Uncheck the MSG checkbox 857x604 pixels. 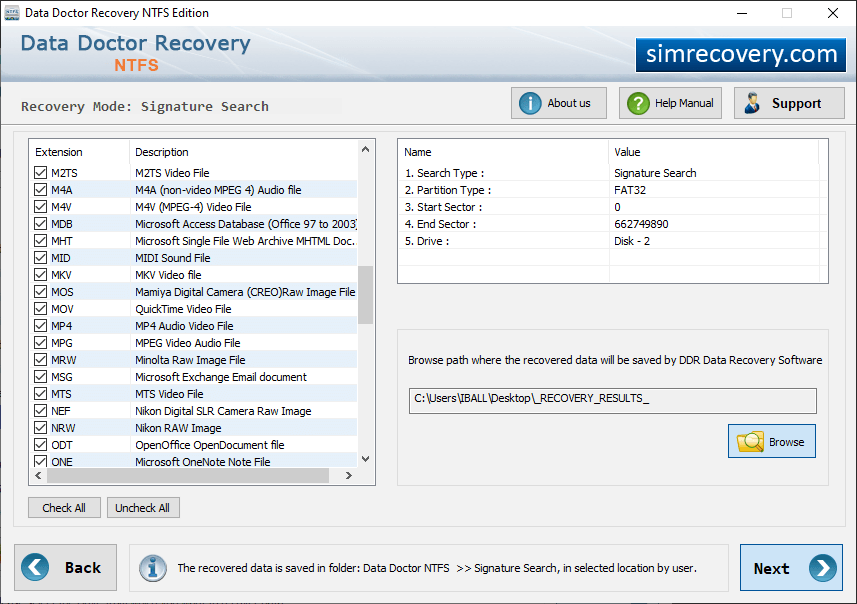click(40, 377)
